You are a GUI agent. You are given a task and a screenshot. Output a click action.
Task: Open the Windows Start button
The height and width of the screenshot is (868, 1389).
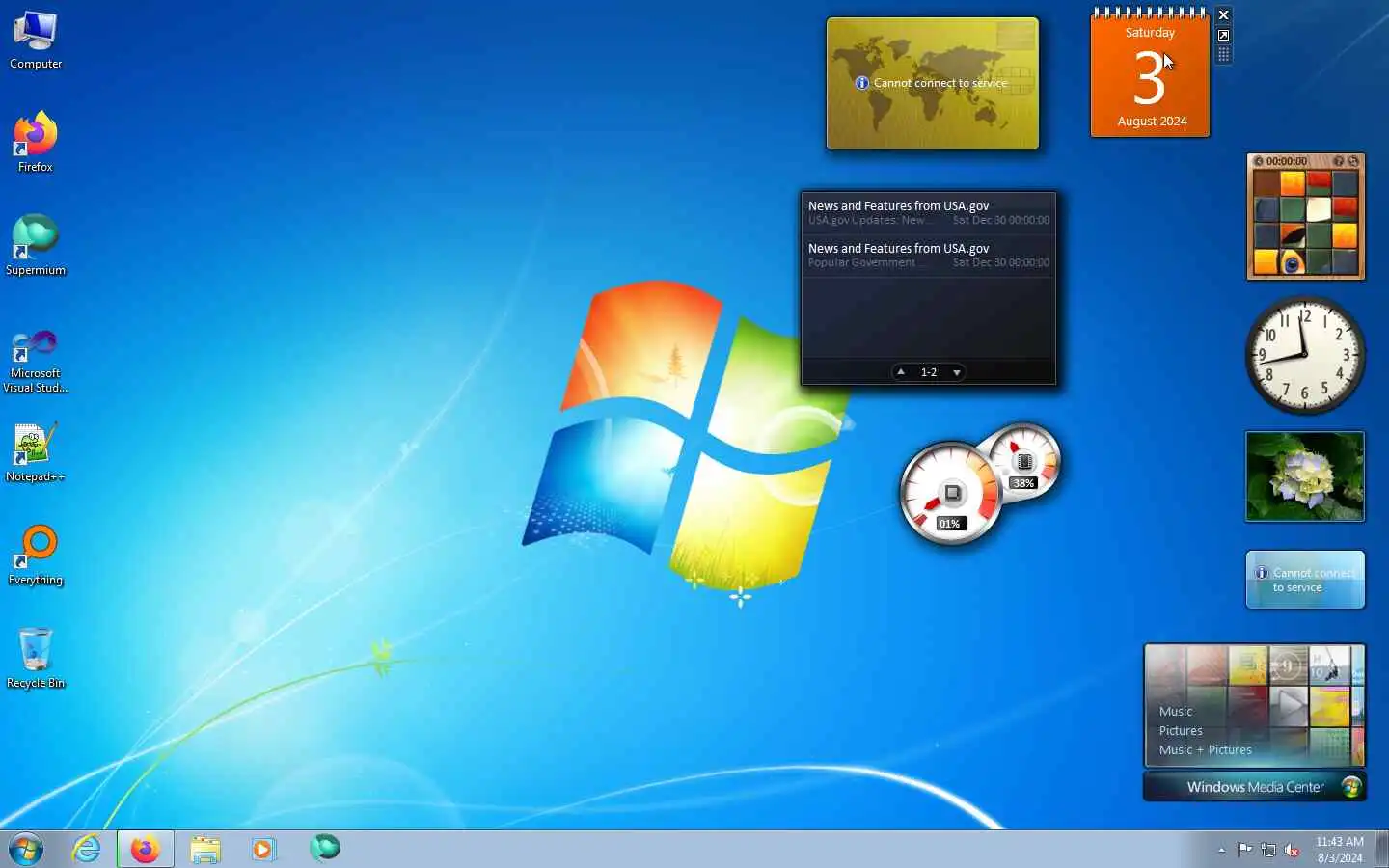coord(26,850)
